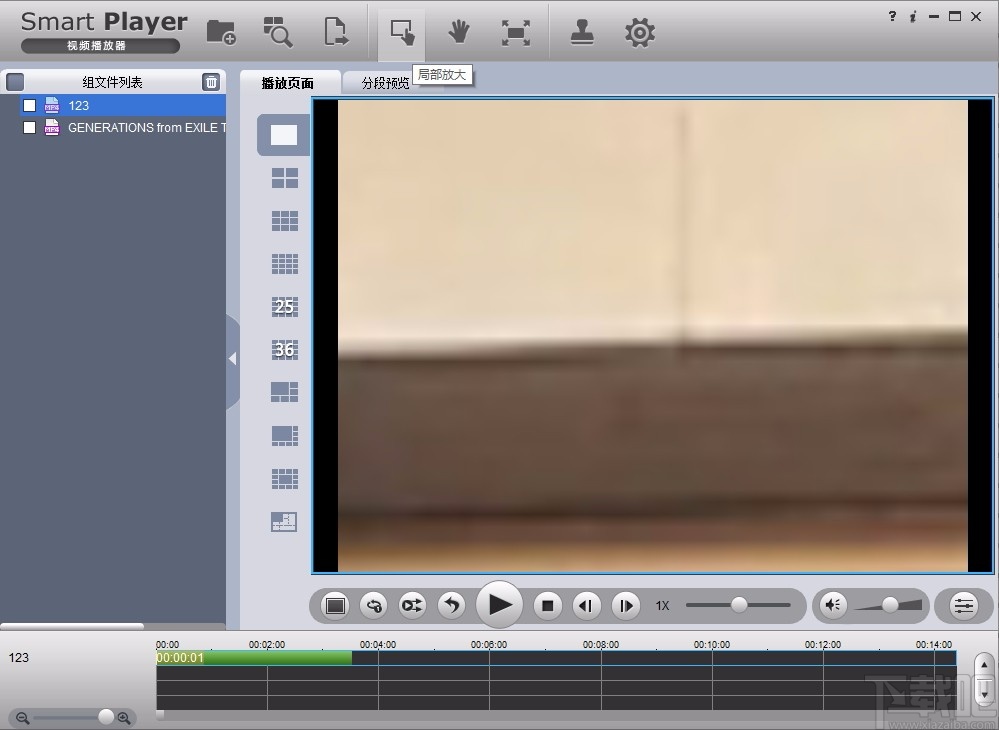Select the single-window layout
999x730 pixels.
[x=284, y=134]
